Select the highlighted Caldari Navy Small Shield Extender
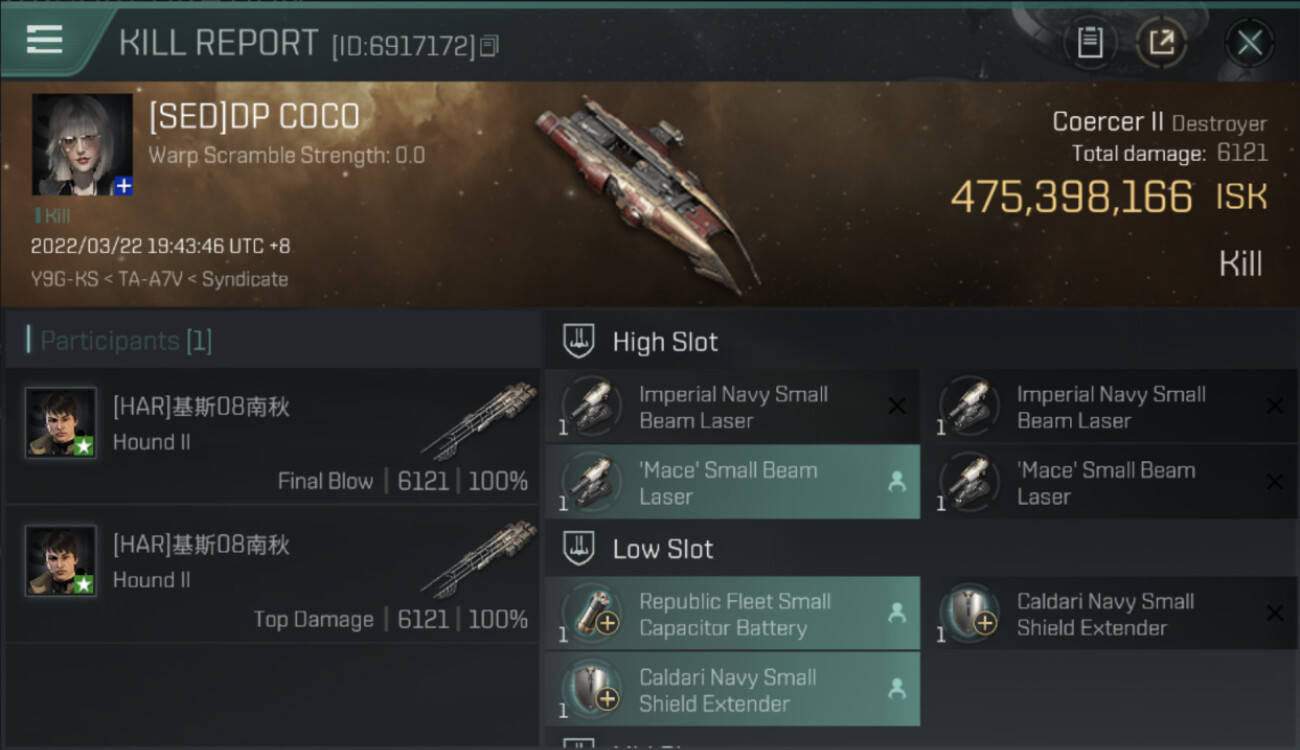Viewport: 1300px width, 750px height. coord(732,690)
